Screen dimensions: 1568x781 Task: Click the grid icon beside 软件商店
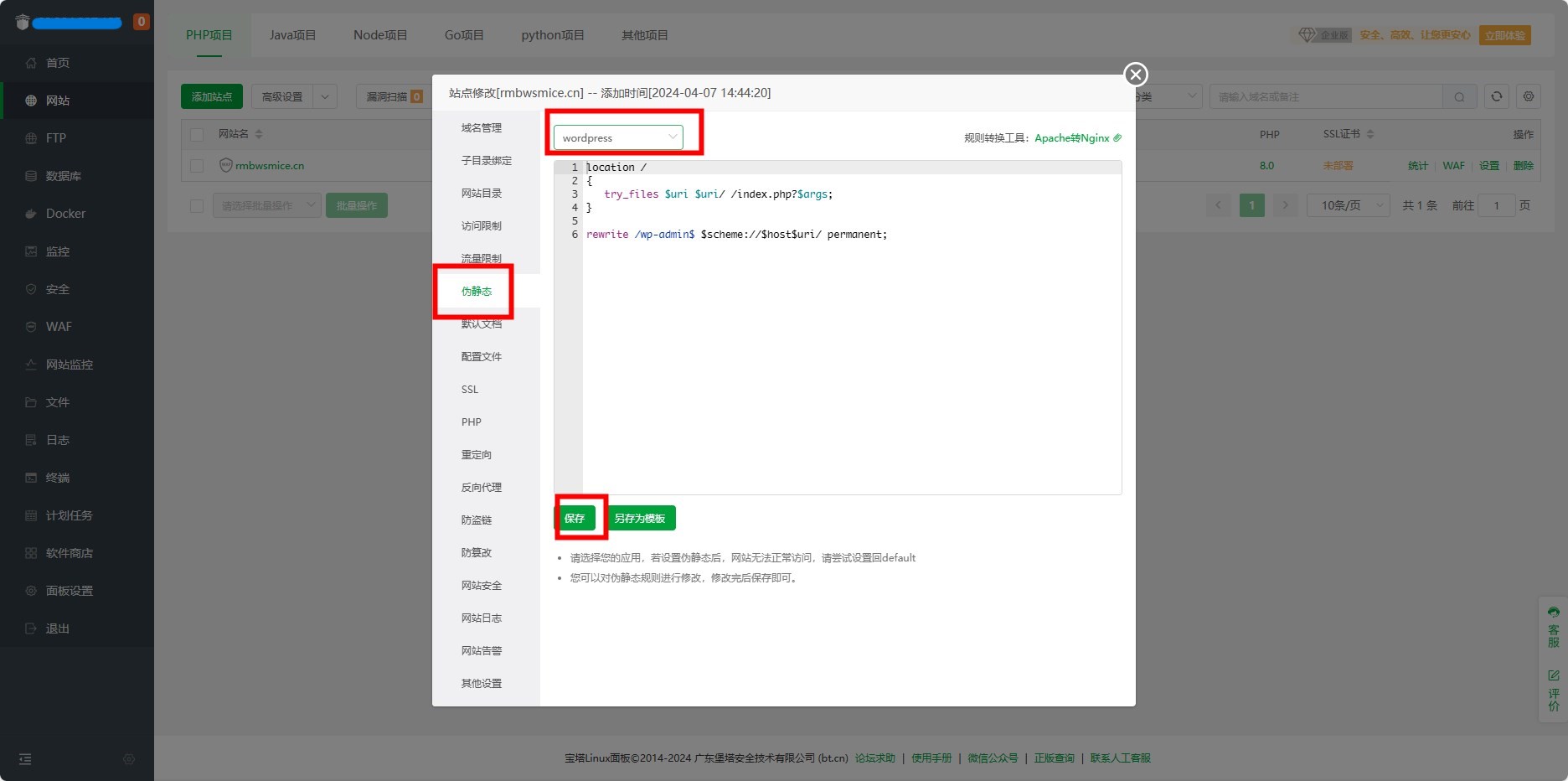pyautogui.click(x=31, y=553)
